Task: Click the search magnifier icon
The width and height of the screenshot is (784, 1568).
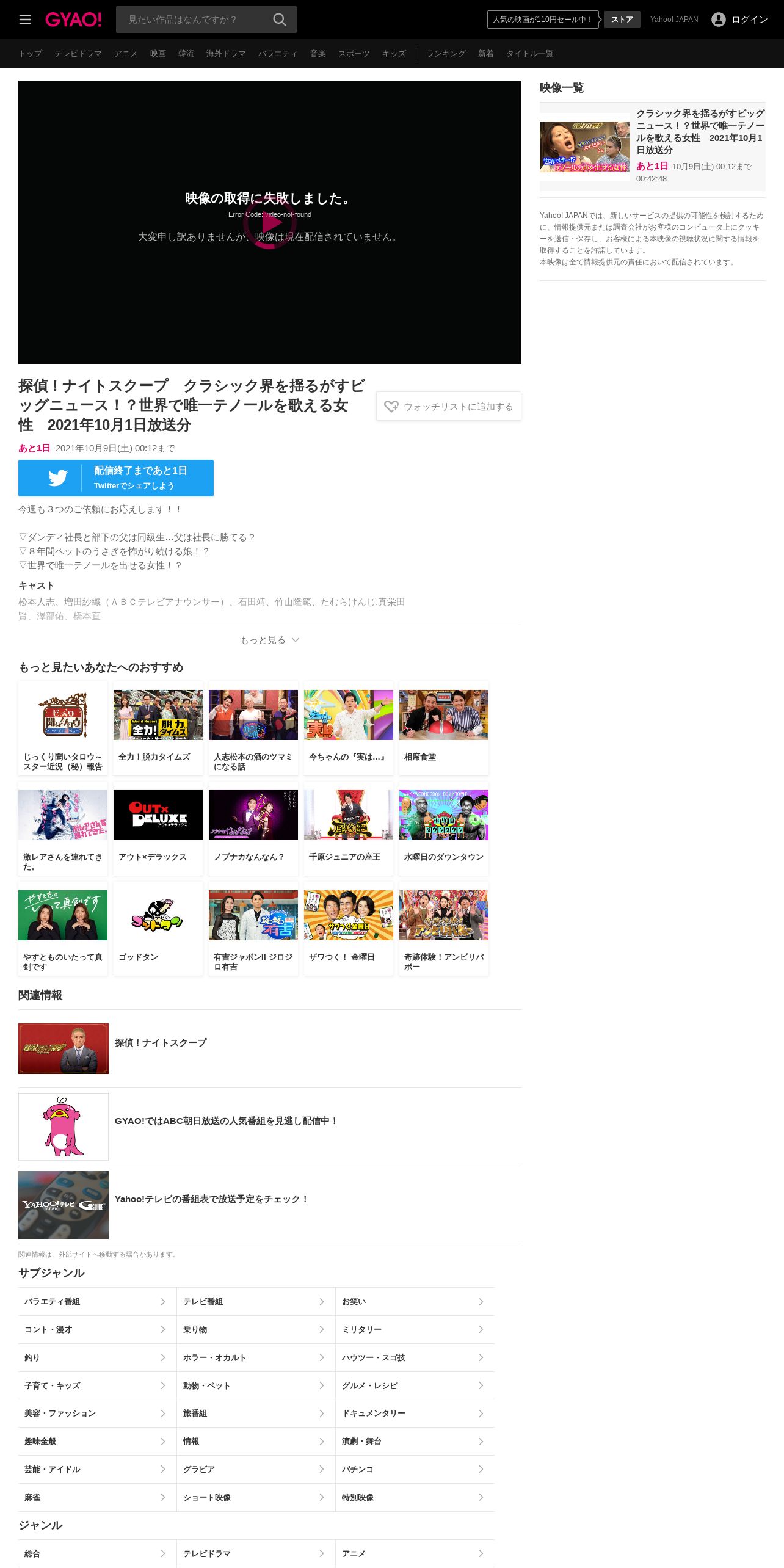Action: click(280, 20)
